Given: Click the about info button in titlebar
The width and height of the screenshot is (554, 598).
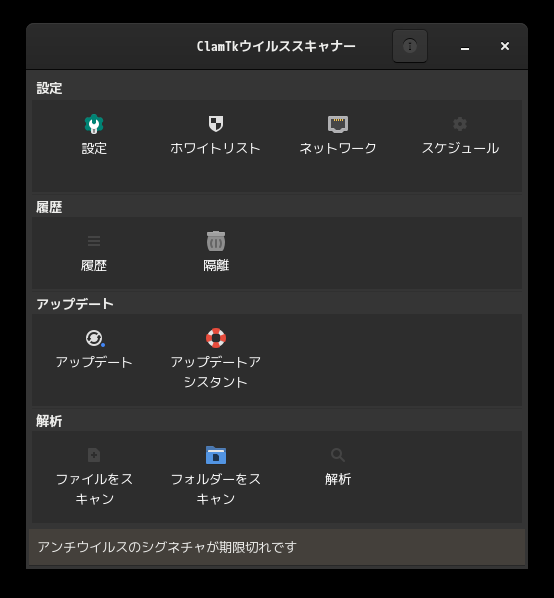Looking at the screenshot, I should [x=410, y=46].
